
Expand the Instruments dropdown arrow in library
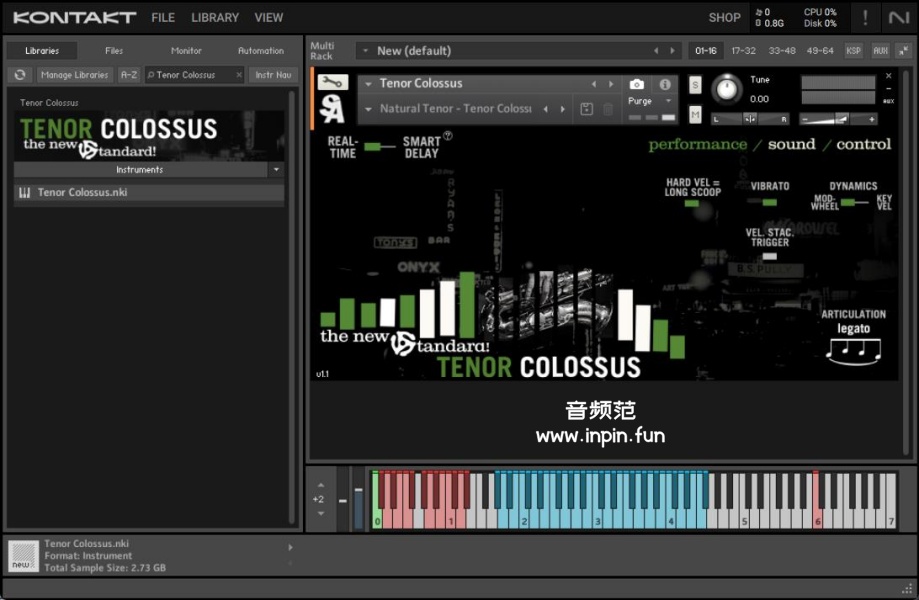(x=276, y=170)
